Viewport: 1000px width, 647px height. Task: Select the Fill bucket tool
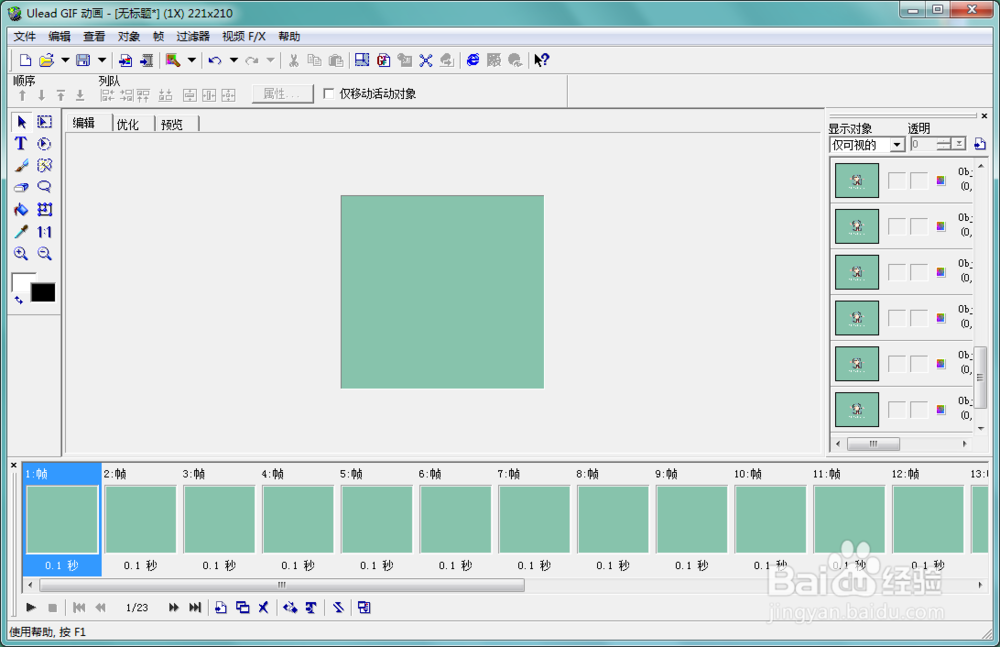(21, 209)
